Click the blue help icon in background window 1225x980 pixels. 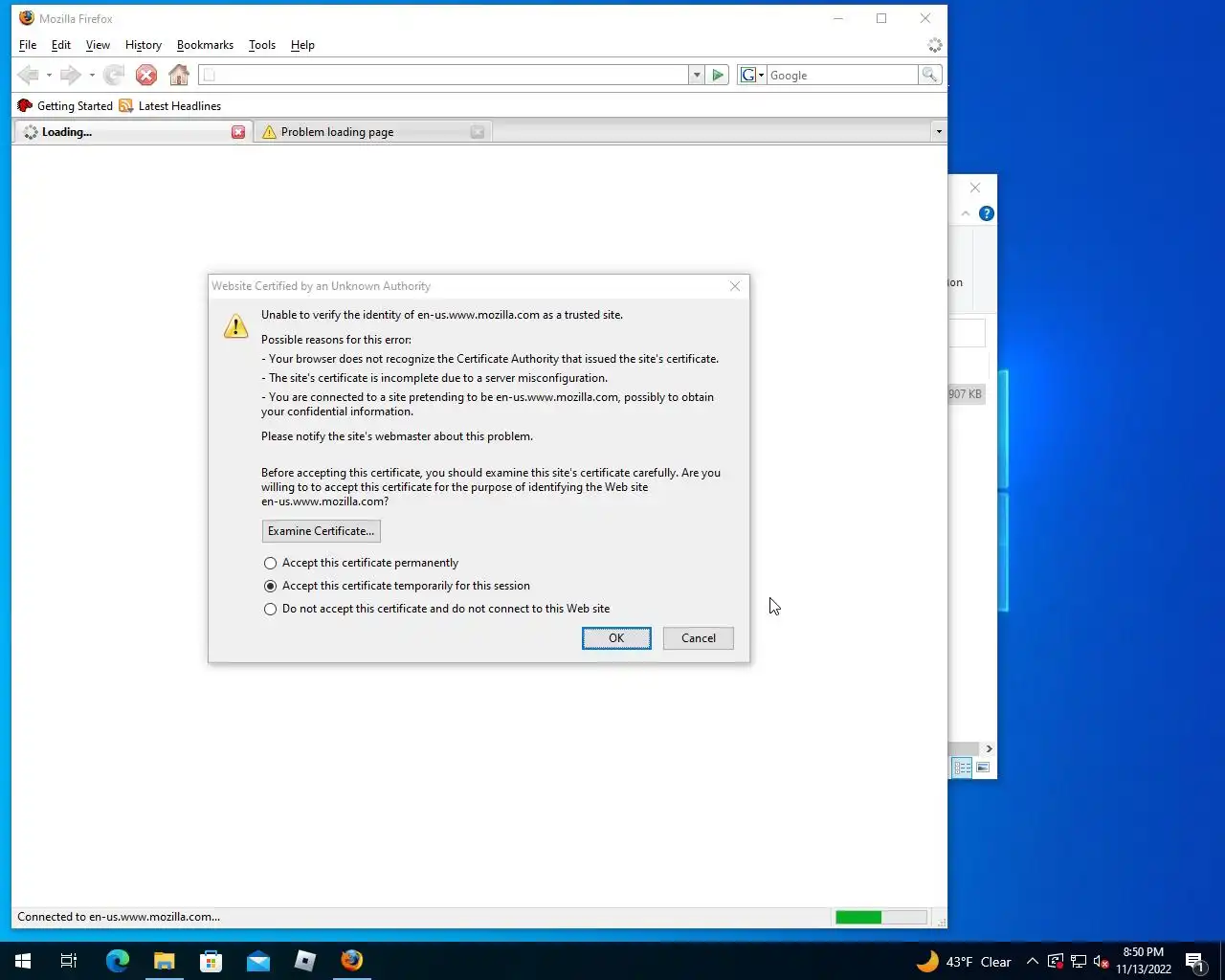pyautogui.click(x=987, y=213)
